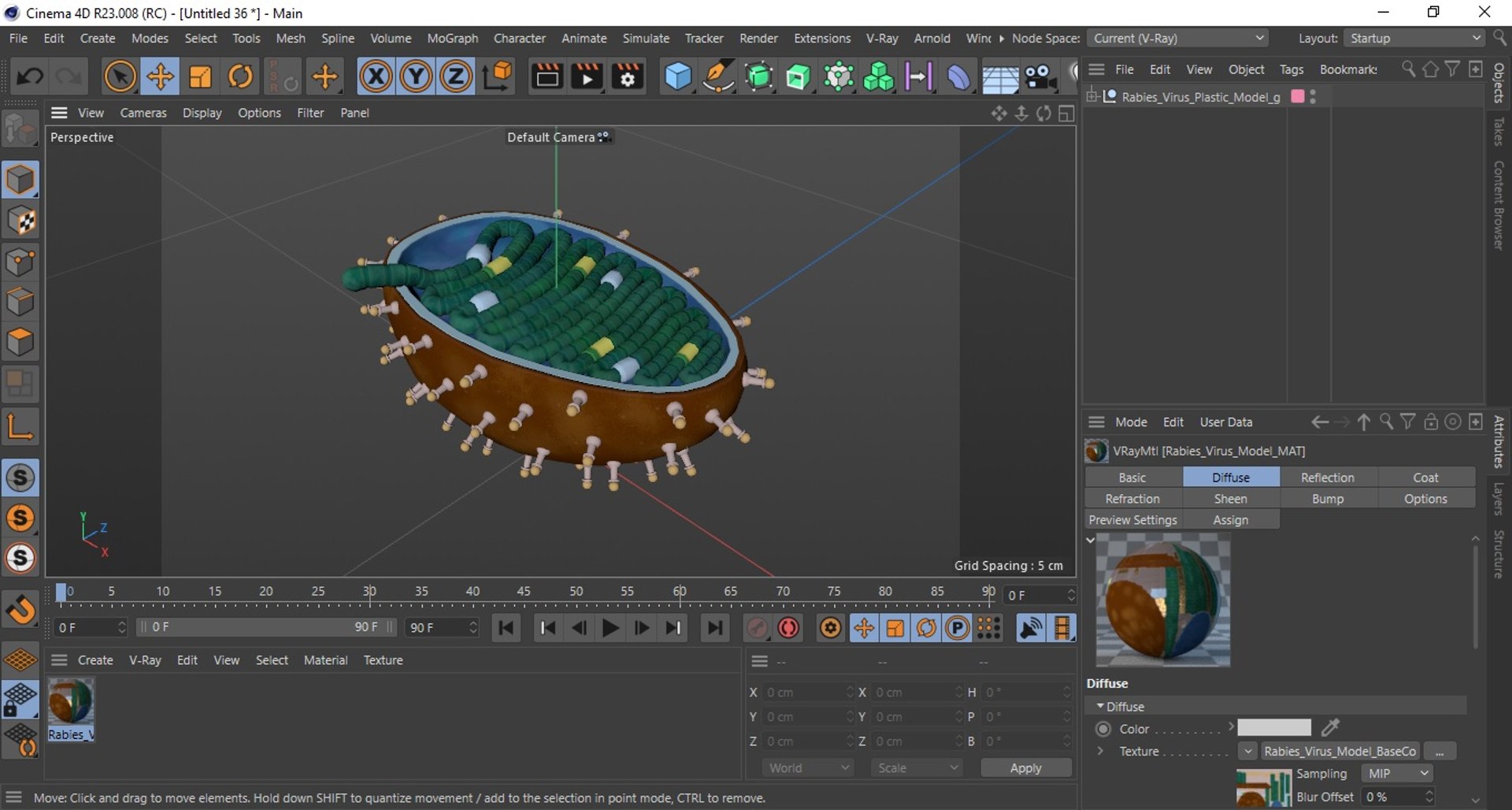This screenshot has height=810, width=1512.
Task: Toggle Y axis lock
Action: tap(416, 77)
